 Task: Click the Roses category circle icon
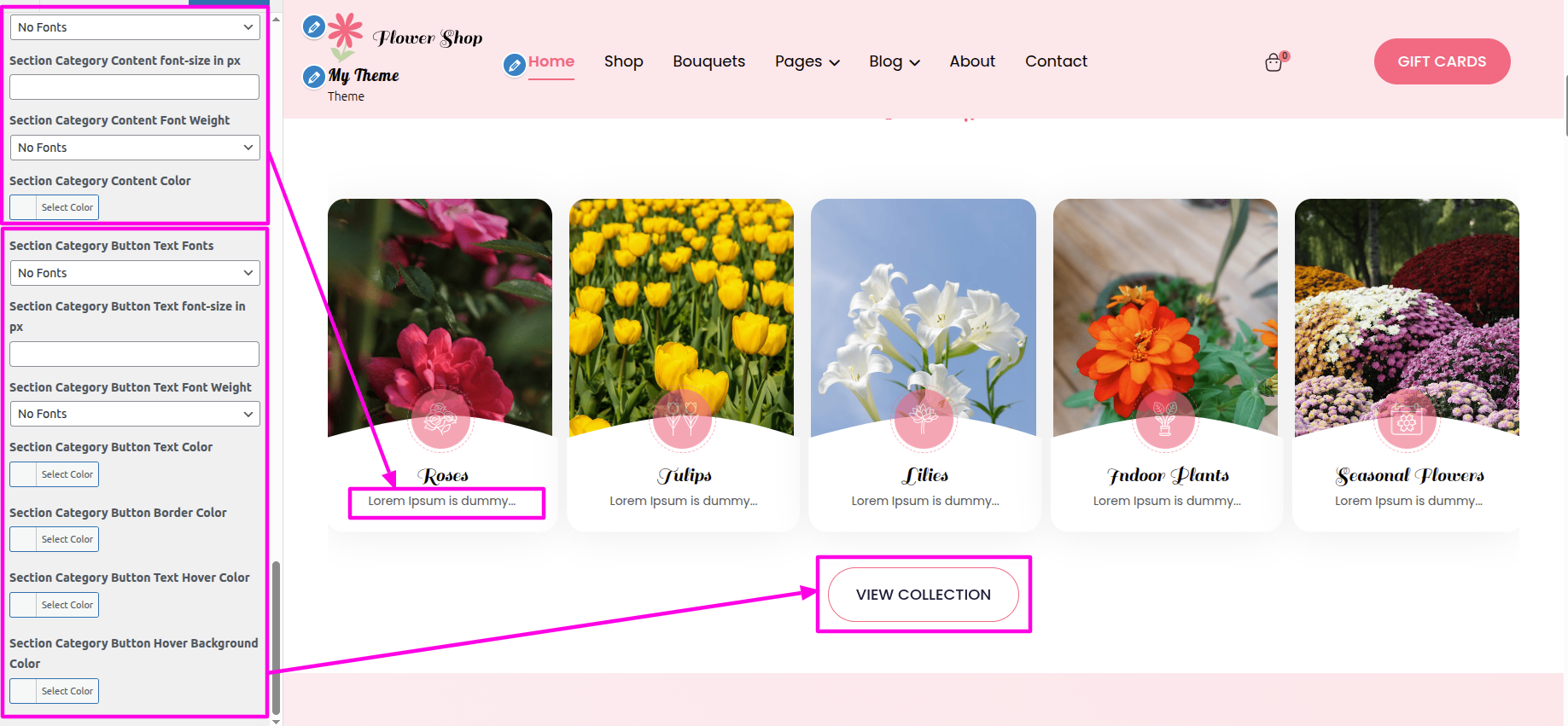coord(440,419)
